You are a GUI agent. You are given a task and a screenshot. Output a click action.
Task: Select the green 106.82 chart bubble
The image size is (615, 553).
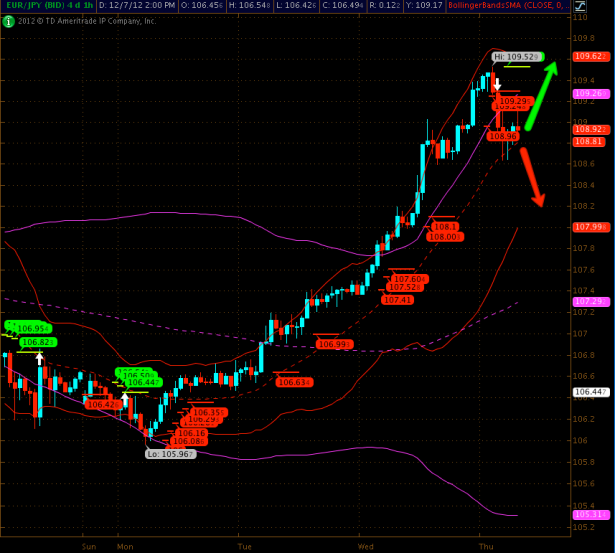click(38, 342)
